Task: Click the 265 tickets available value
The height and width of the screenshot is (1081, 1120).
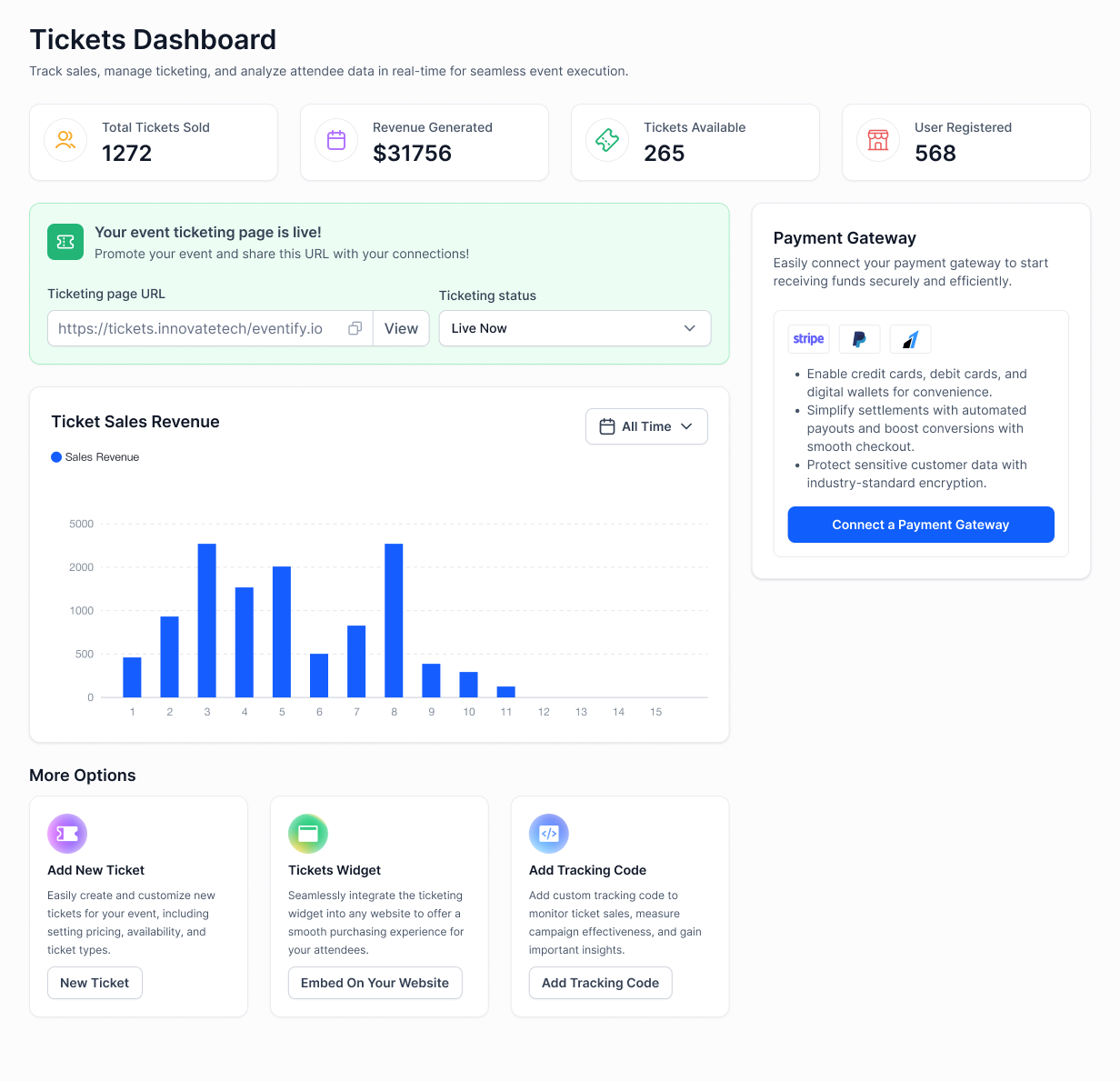Action: (x=665, y=154)
